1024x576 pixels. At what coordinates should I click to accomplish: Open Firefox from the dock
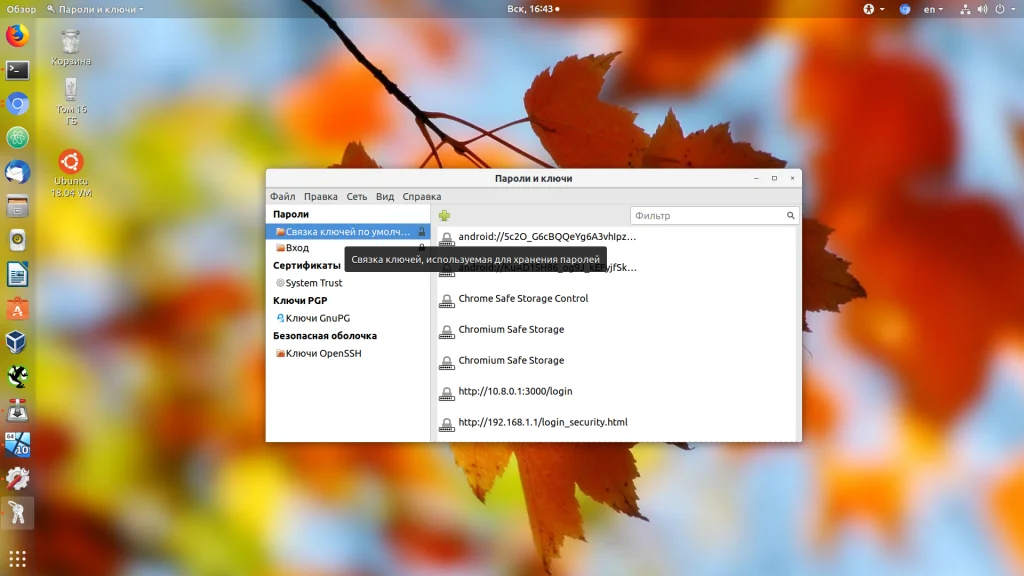[x=17, y=37]
